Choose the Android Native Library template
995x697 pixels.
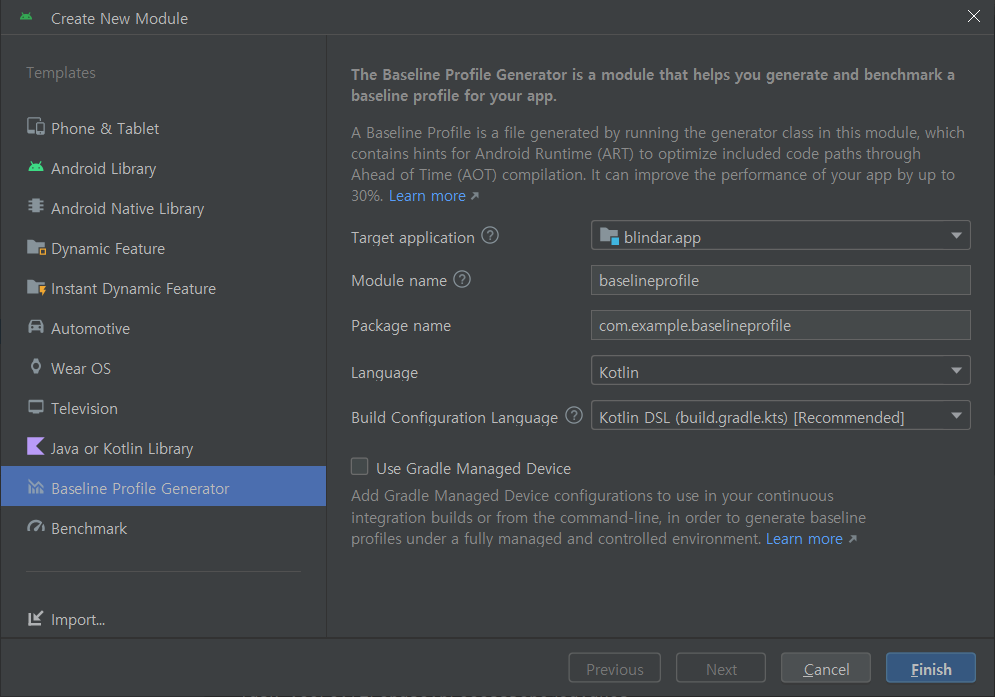[164, 208]
